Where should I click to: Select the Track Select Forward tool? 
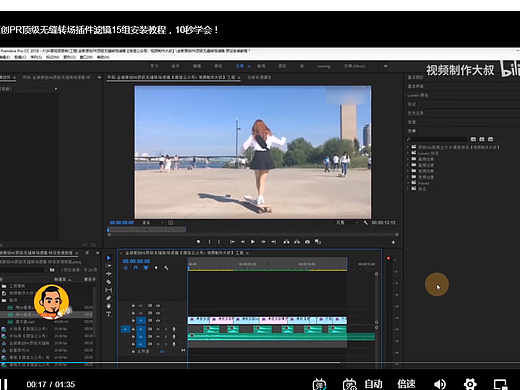(x=109, y=266)
